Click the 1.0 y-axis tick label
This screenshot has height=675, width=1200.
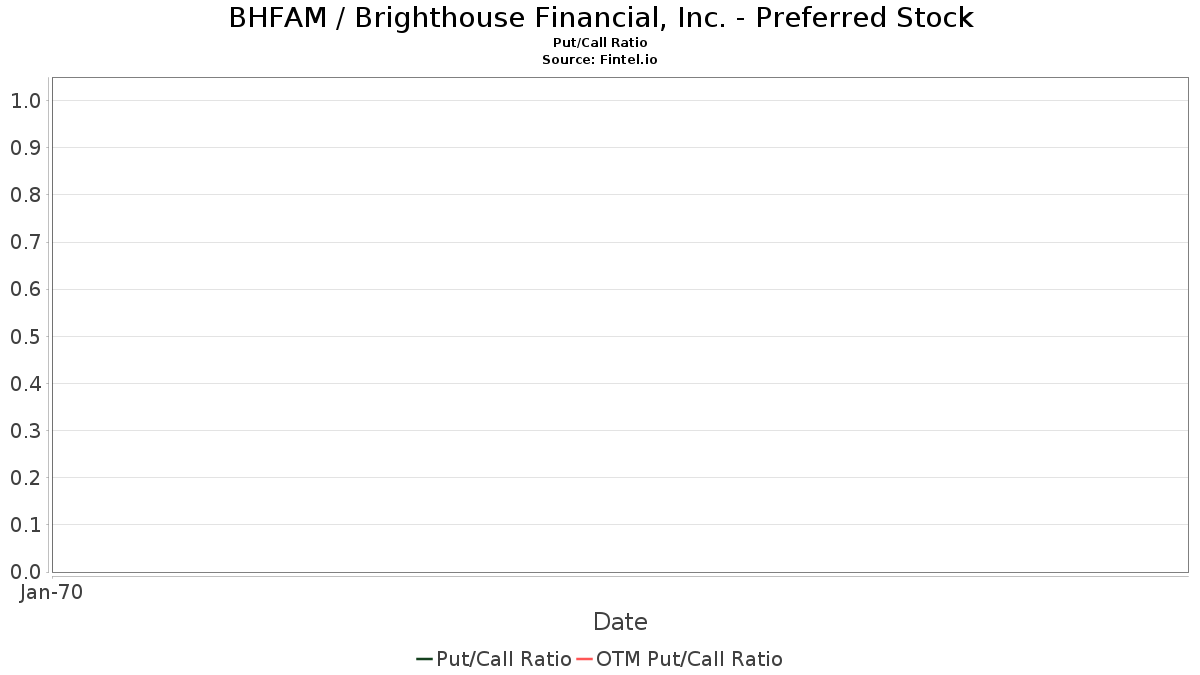[25, 101]
